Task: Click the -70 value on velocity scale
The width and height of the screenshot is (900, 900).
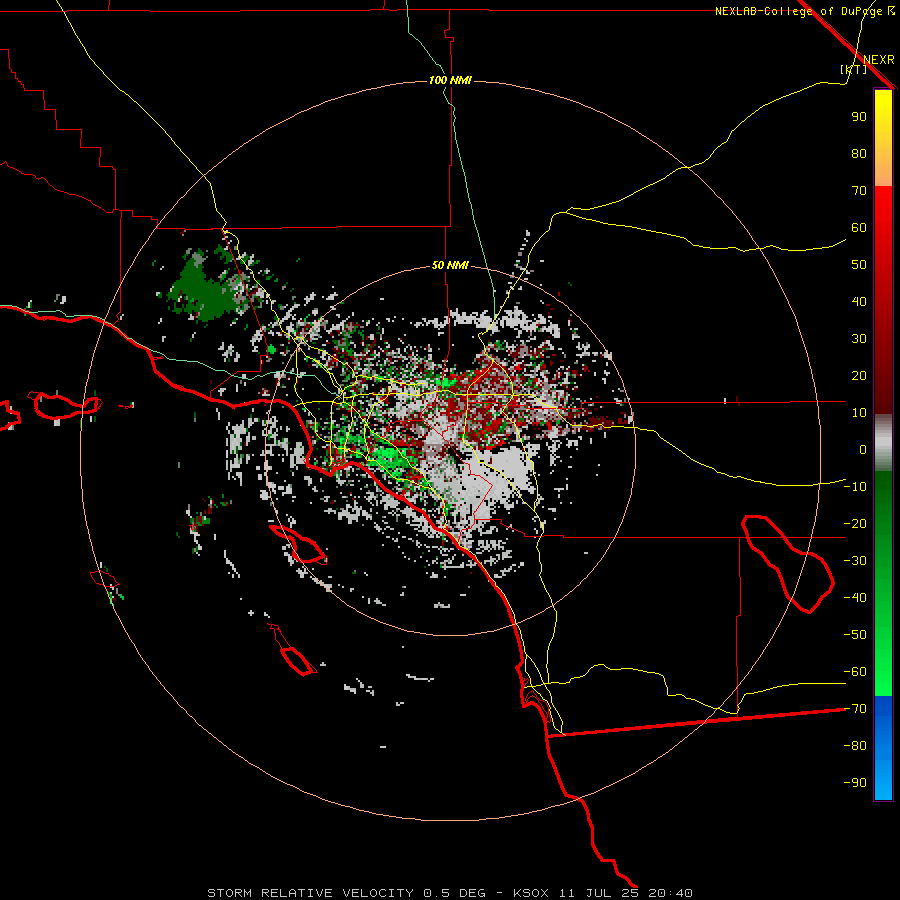Action: (x=855, y=709)
